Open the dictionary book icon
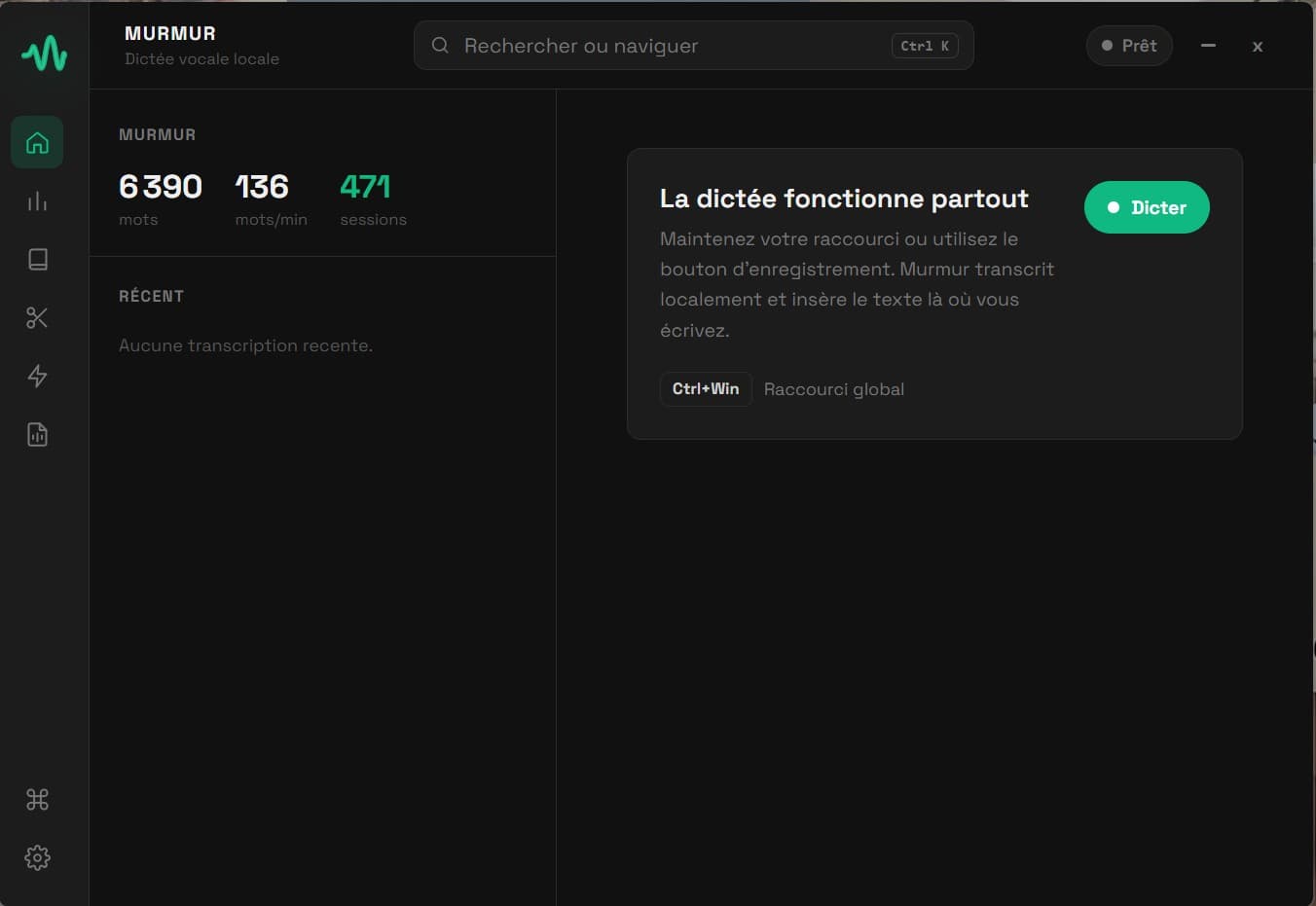1316x906 pixels. (37, 259)
